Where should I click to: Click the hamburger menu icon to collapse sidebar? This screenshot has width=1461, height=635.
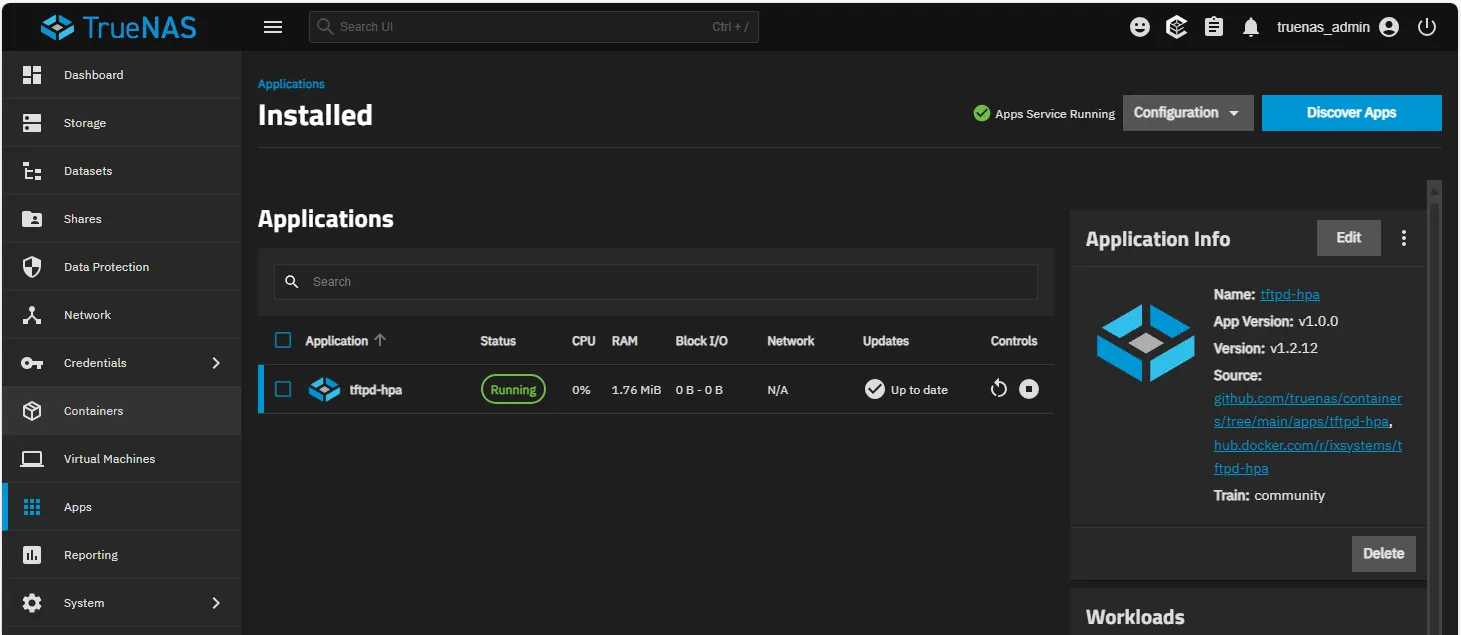point(273,27)
